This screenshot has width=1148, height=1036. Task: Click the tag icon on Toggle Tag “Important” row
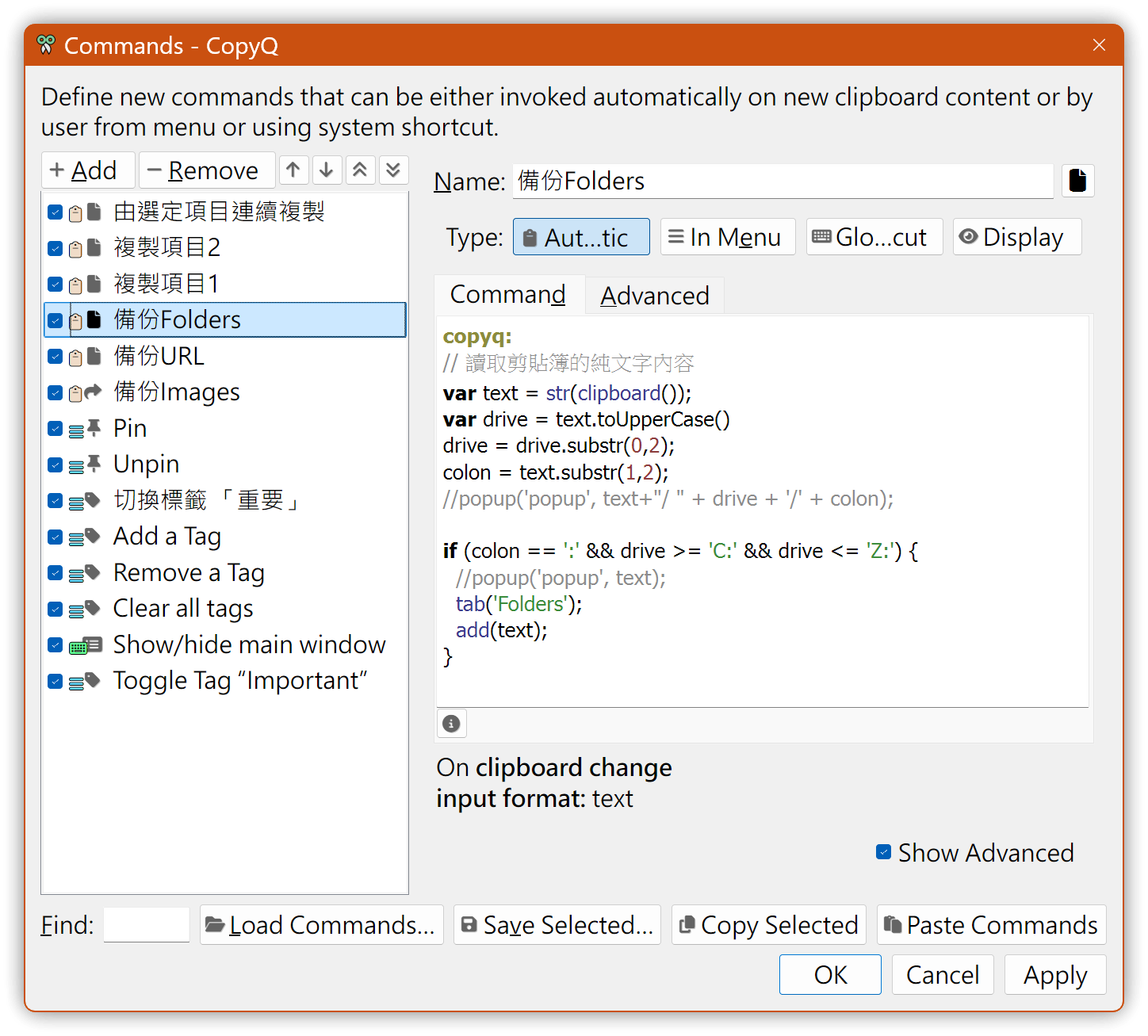[x=93, y=680]
